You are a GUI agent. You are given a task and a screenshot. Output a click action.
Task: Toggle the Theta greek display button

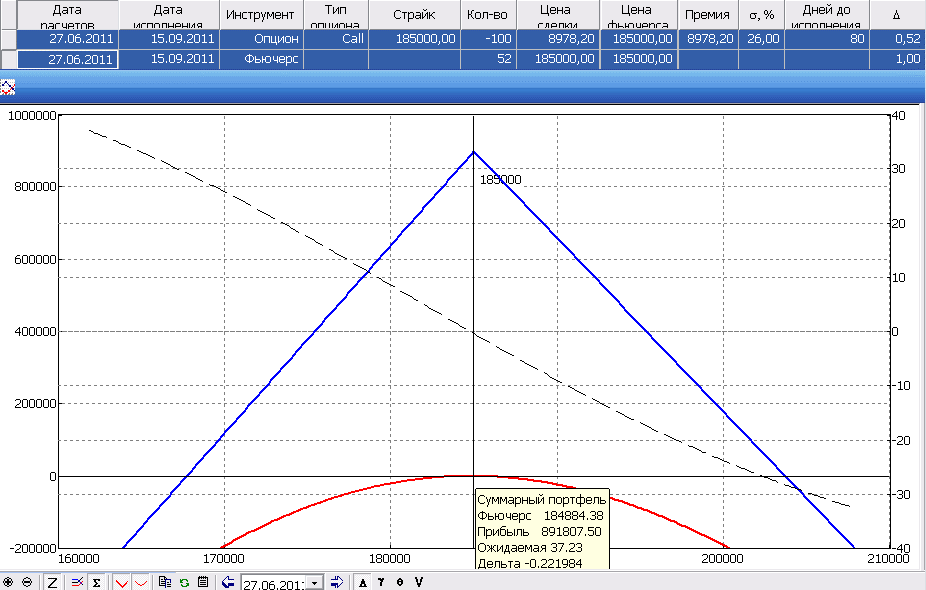click(400, 582)
